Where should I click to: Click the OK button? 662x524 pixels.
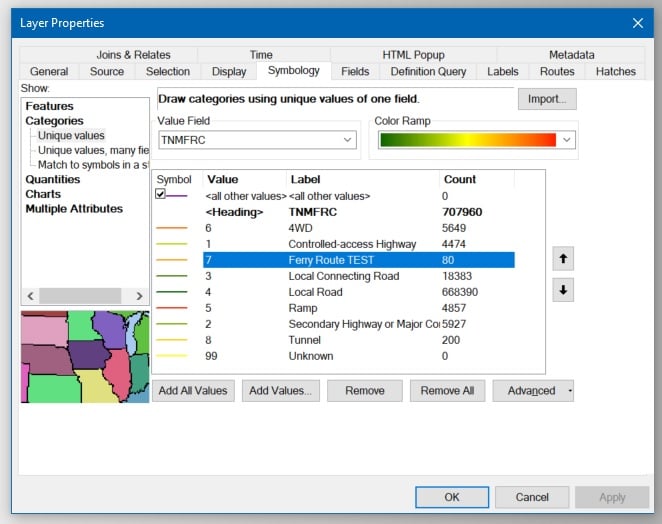(452, 497)
